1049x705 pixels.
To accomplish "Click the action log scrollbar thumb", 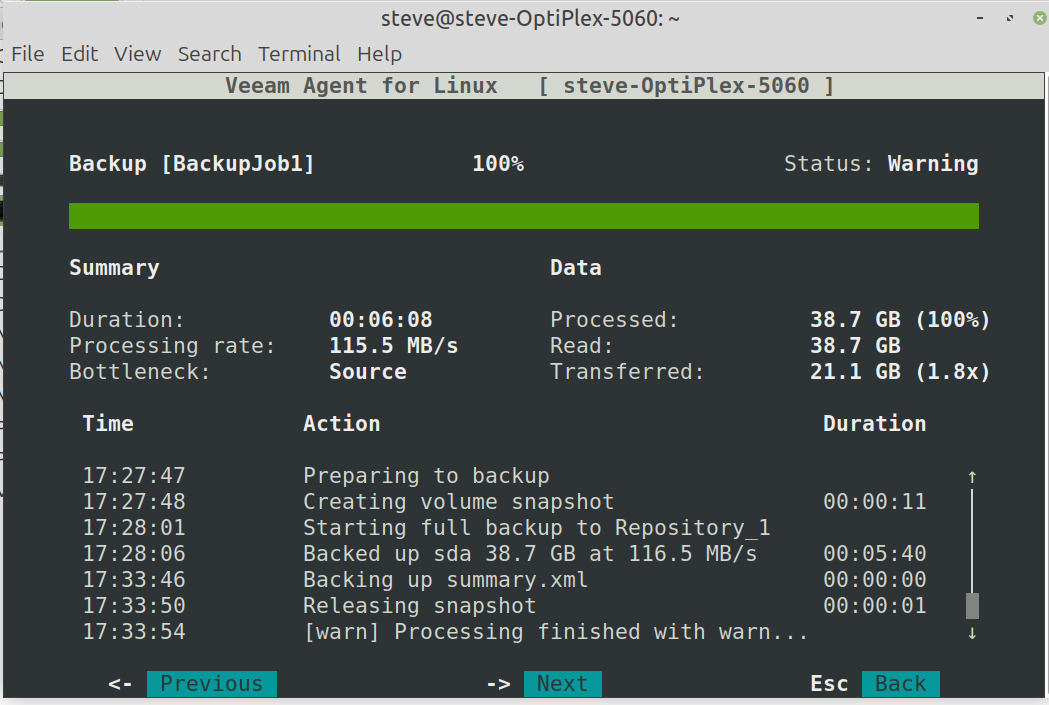I will pos(972,606).
